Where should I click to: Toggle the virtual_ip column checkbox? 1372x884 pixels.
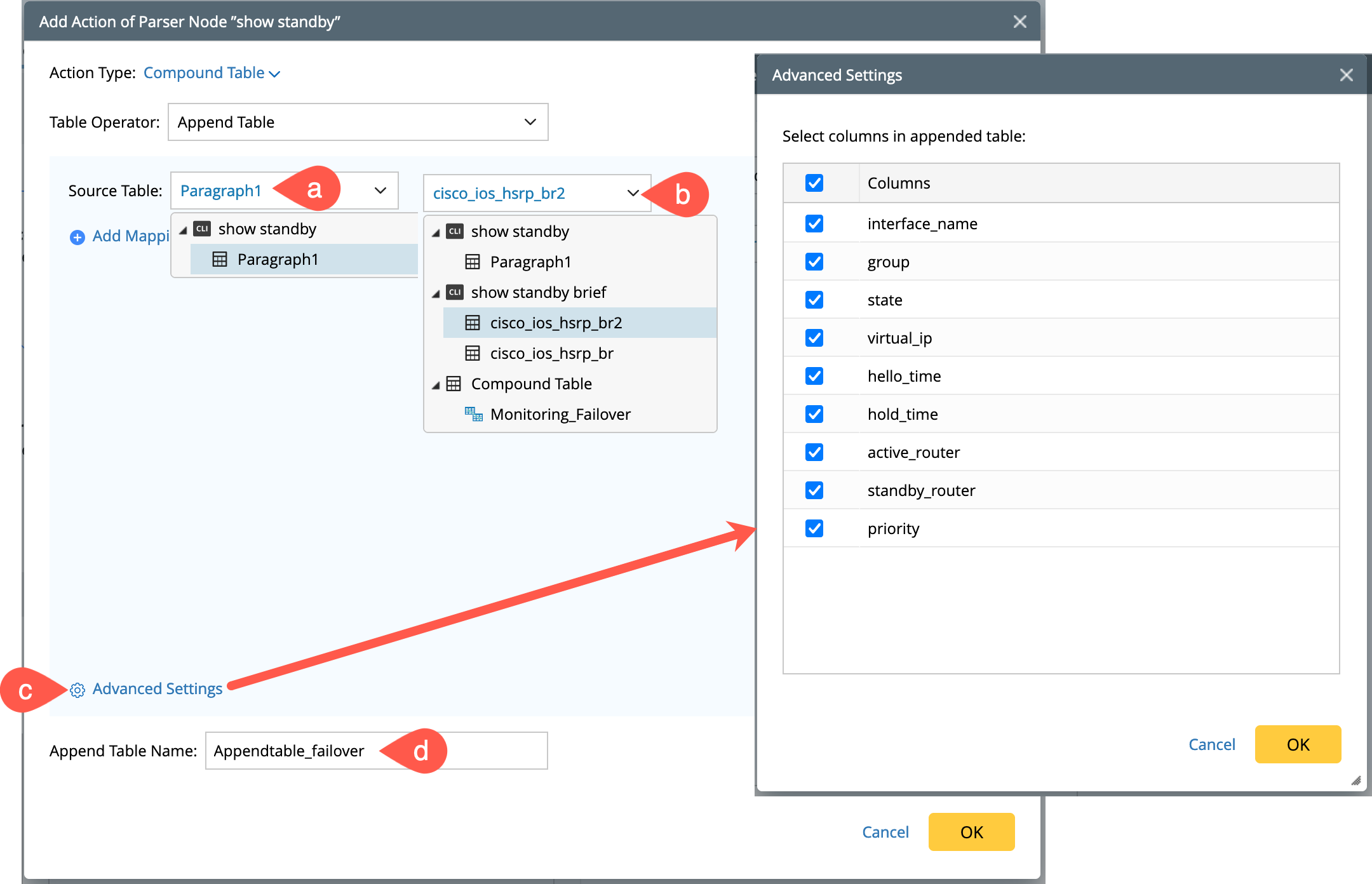point(814,338)
